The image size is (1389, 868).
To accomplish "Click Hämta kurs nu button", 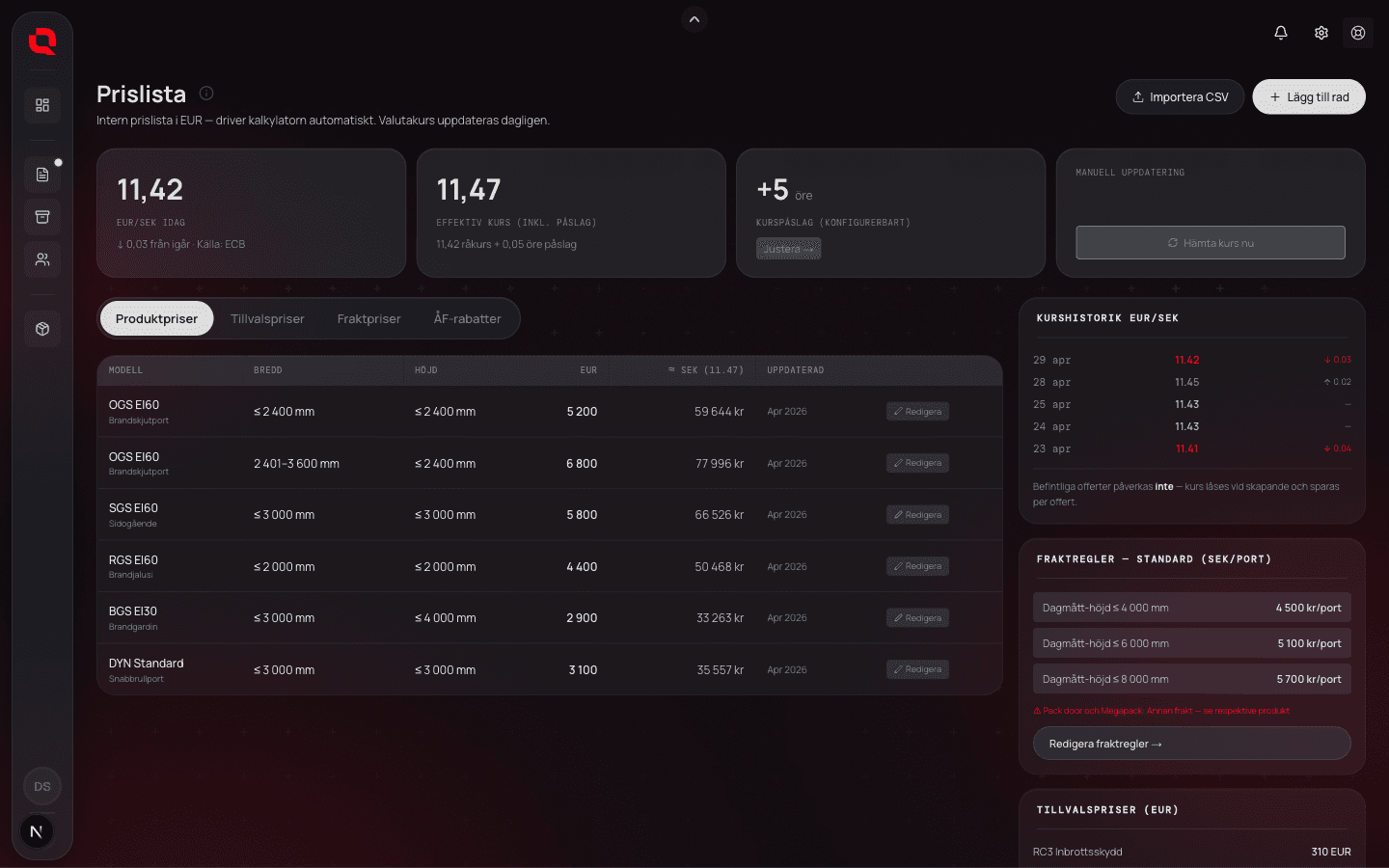I will coord(1211,243).
